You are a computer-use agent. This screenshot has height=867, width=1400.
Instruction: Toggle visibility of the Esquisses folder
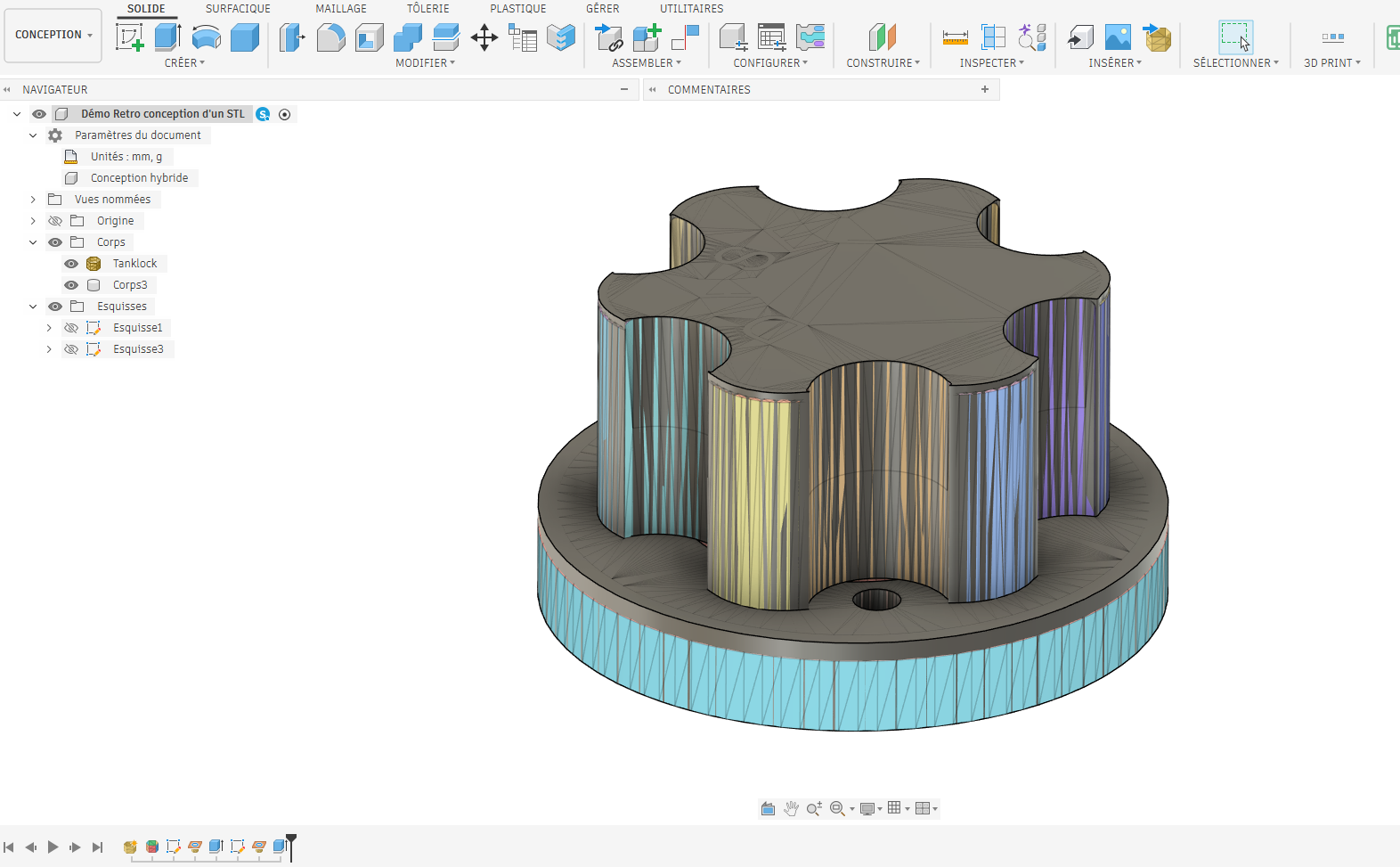55,307
